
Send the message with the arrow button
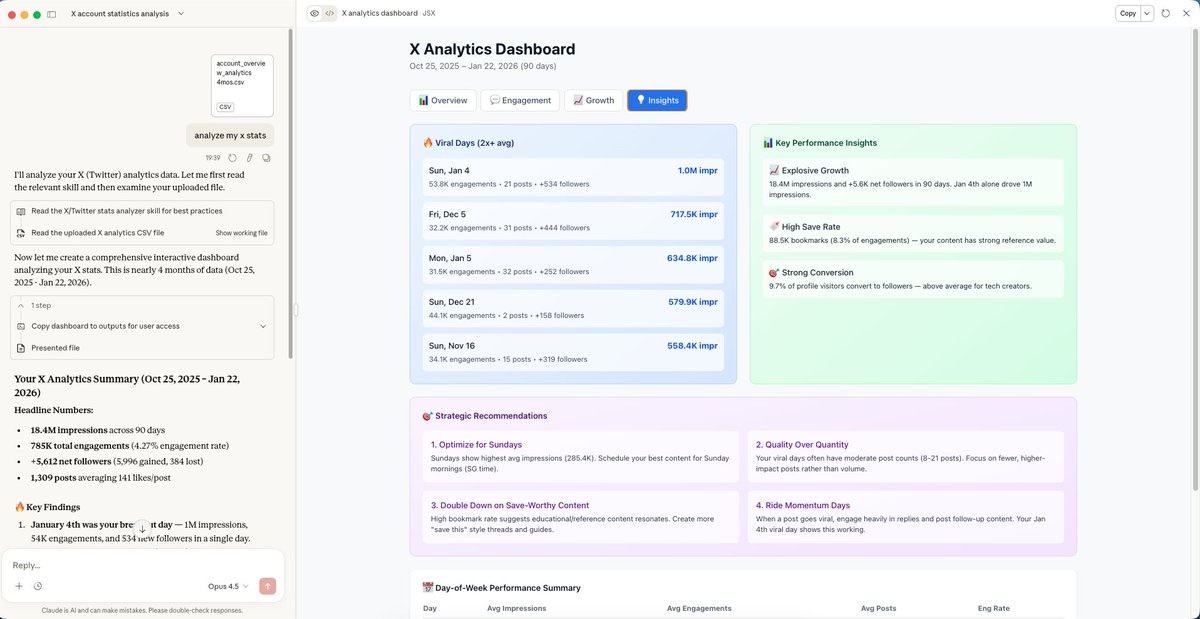pyautogui.click(x=267, y=586)
